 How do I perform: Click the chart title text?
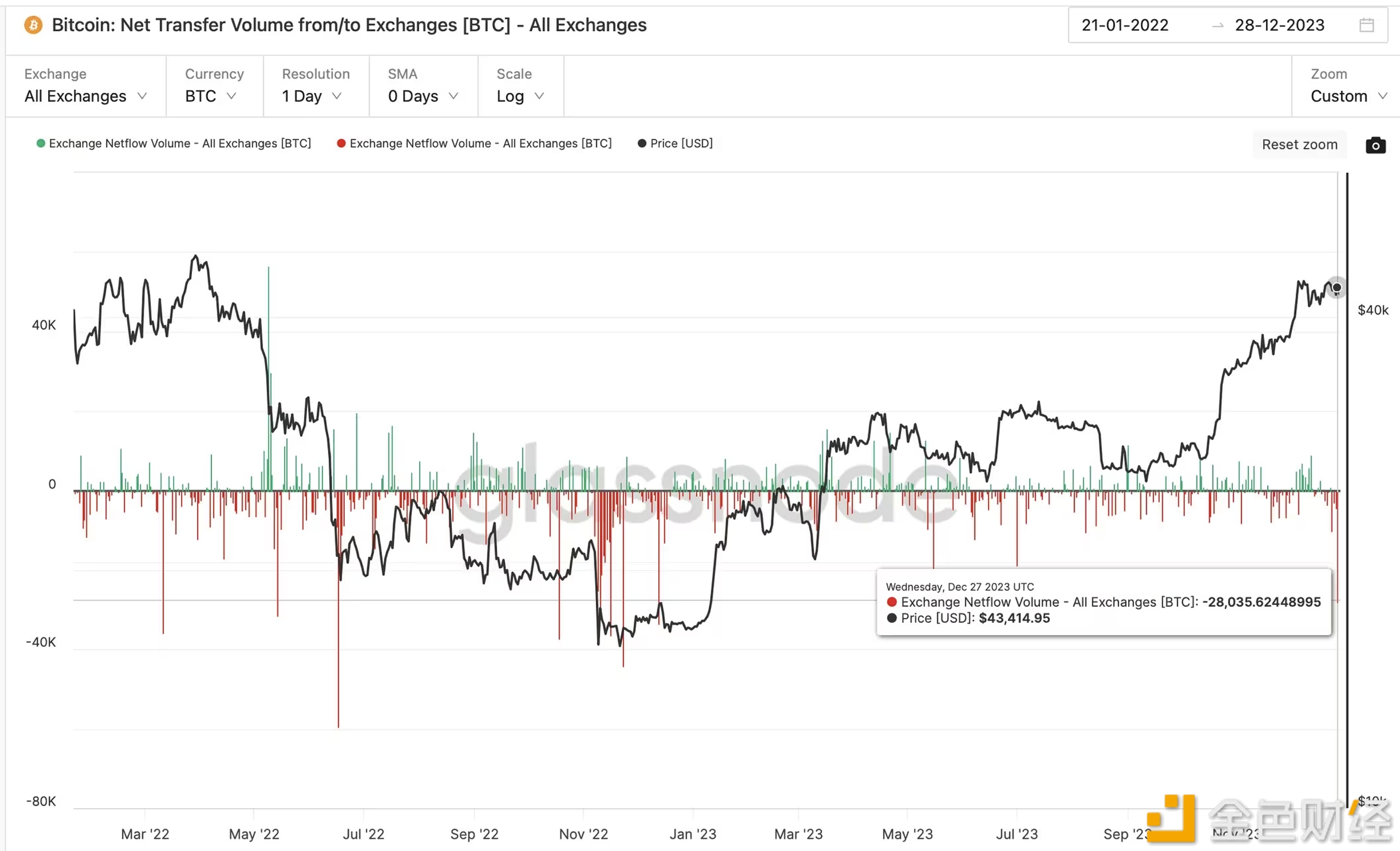(349, 25)
